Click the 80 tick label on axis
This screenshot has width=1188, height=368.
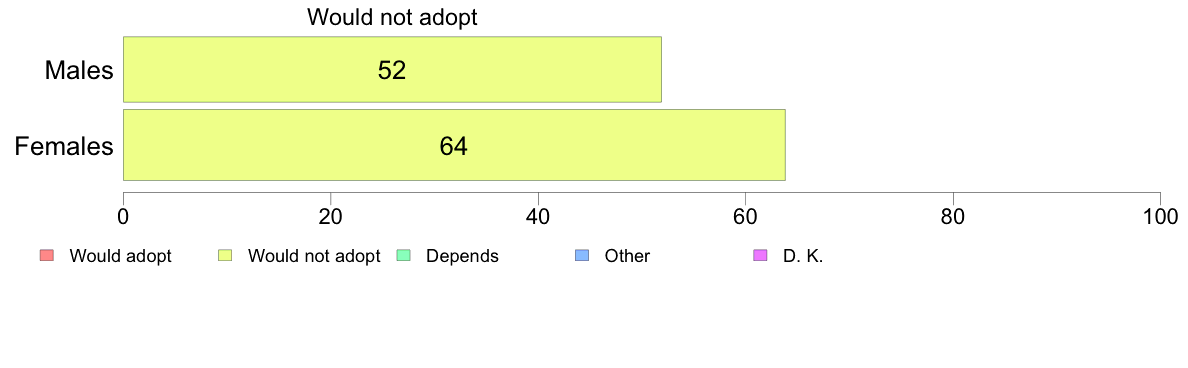tap(952, 215)
